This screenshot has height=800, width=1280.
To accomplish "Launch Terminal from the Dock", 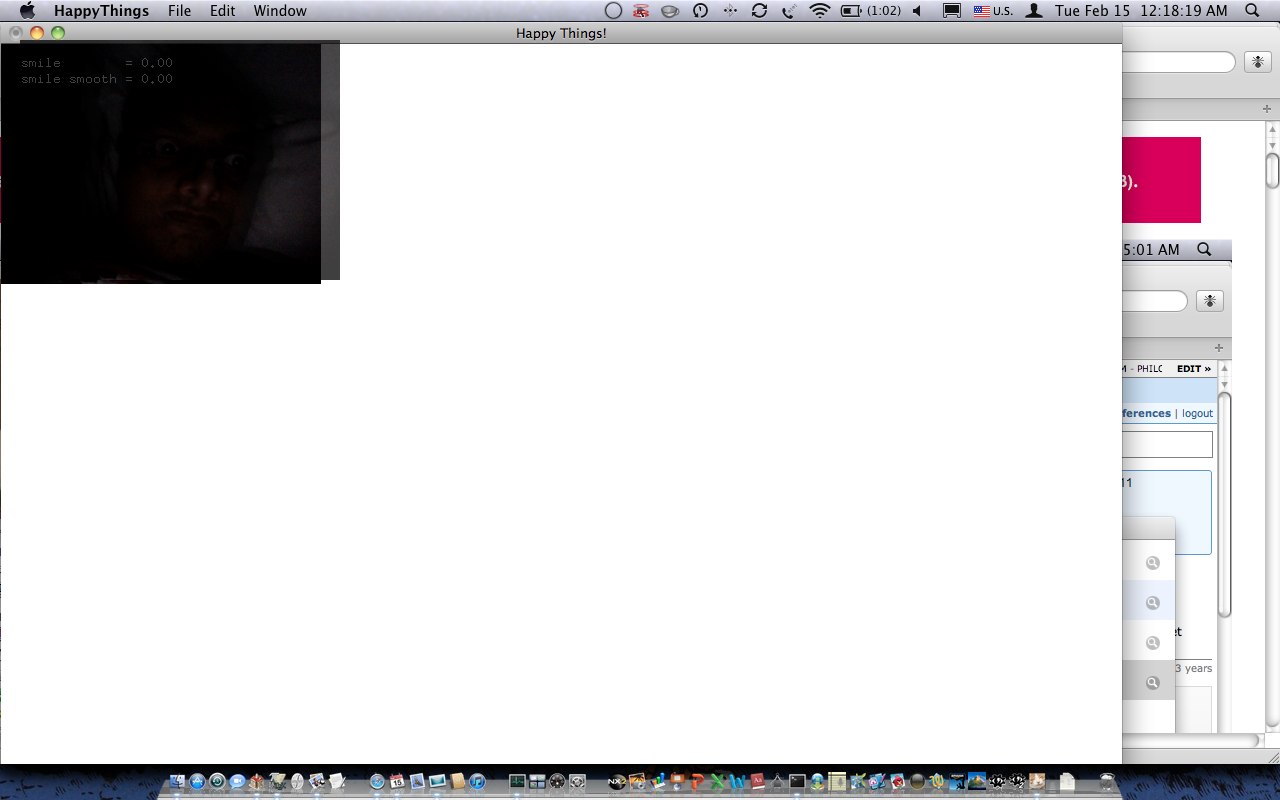I will click(797, 781).
